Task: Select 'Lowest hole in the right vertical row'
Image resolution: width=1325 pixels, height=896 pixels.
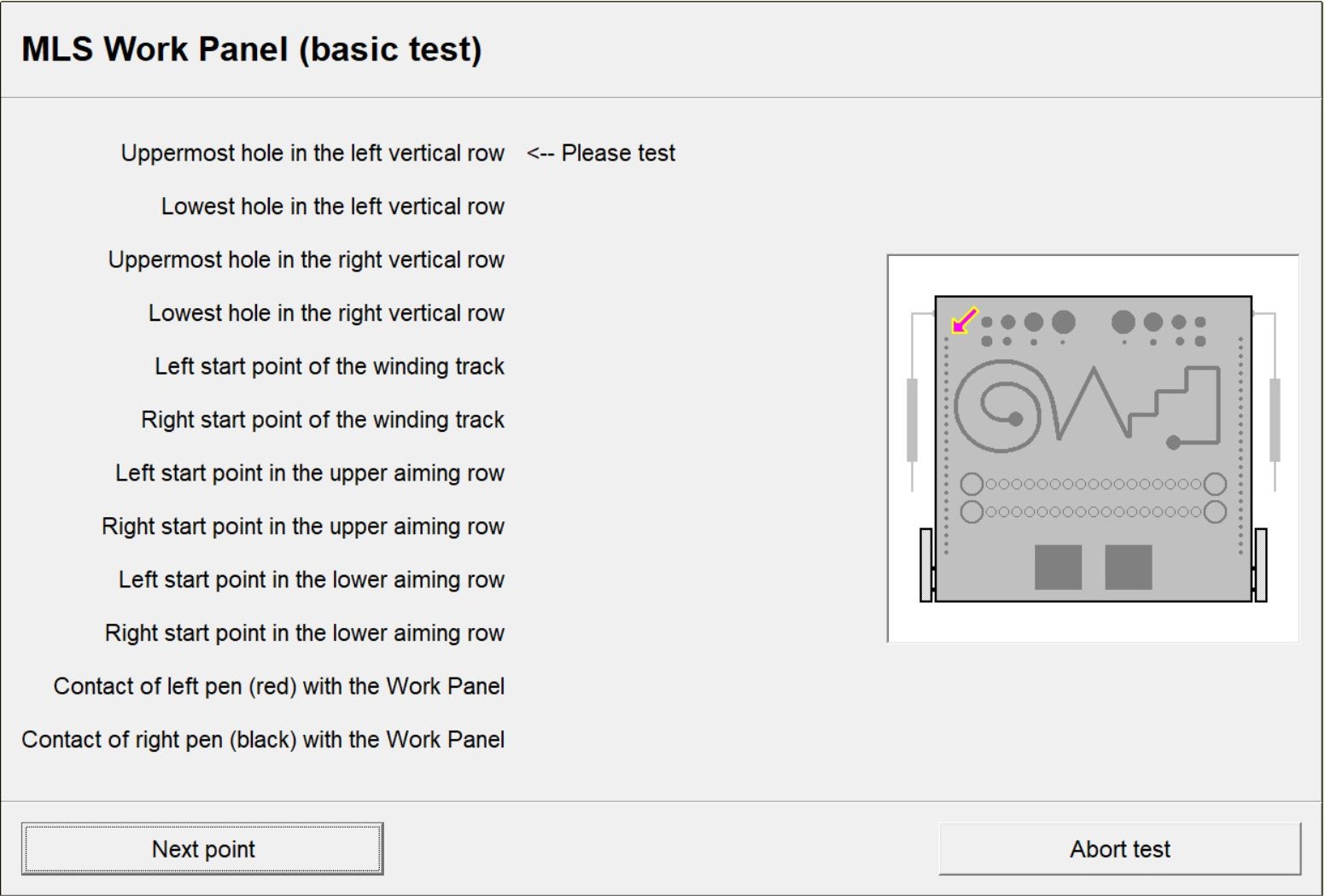Action: [x=326, y=313]
